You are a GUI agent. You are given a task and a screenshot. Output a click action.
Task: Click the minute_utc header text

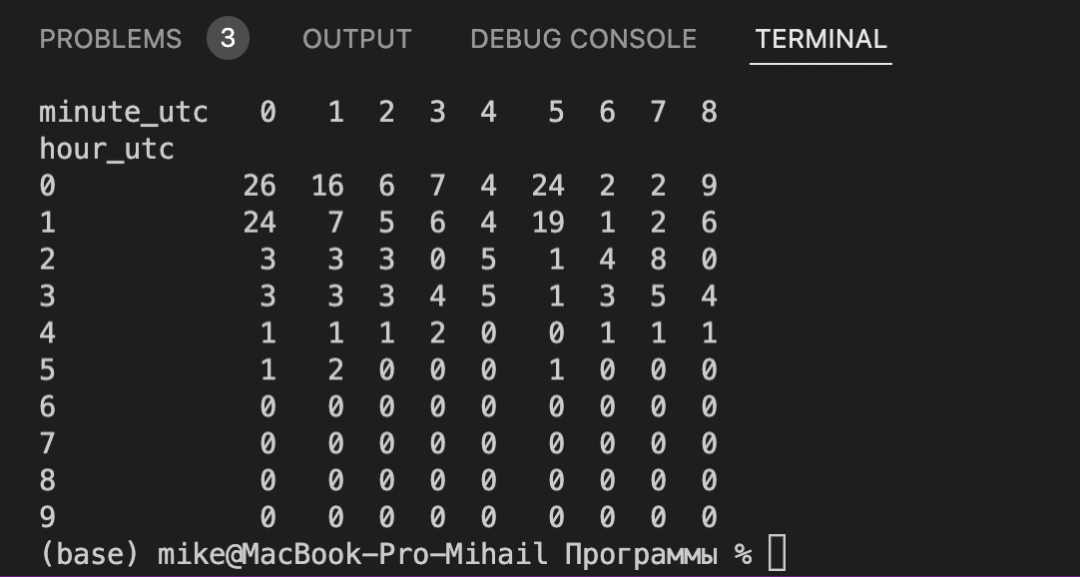[123, 112]
